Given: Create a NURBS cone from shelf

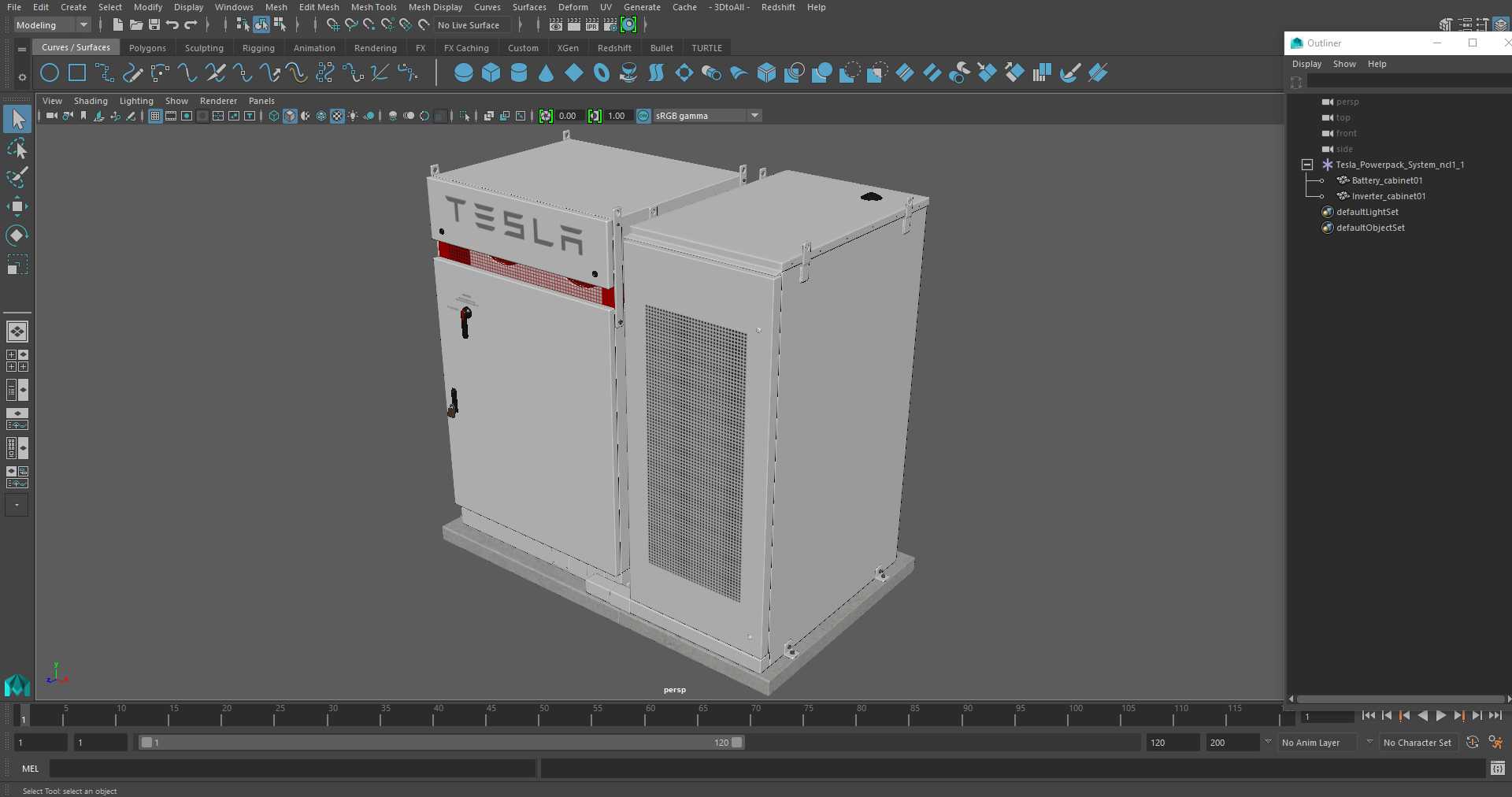Looking at the screenshot, I should [x=547, y=73].
